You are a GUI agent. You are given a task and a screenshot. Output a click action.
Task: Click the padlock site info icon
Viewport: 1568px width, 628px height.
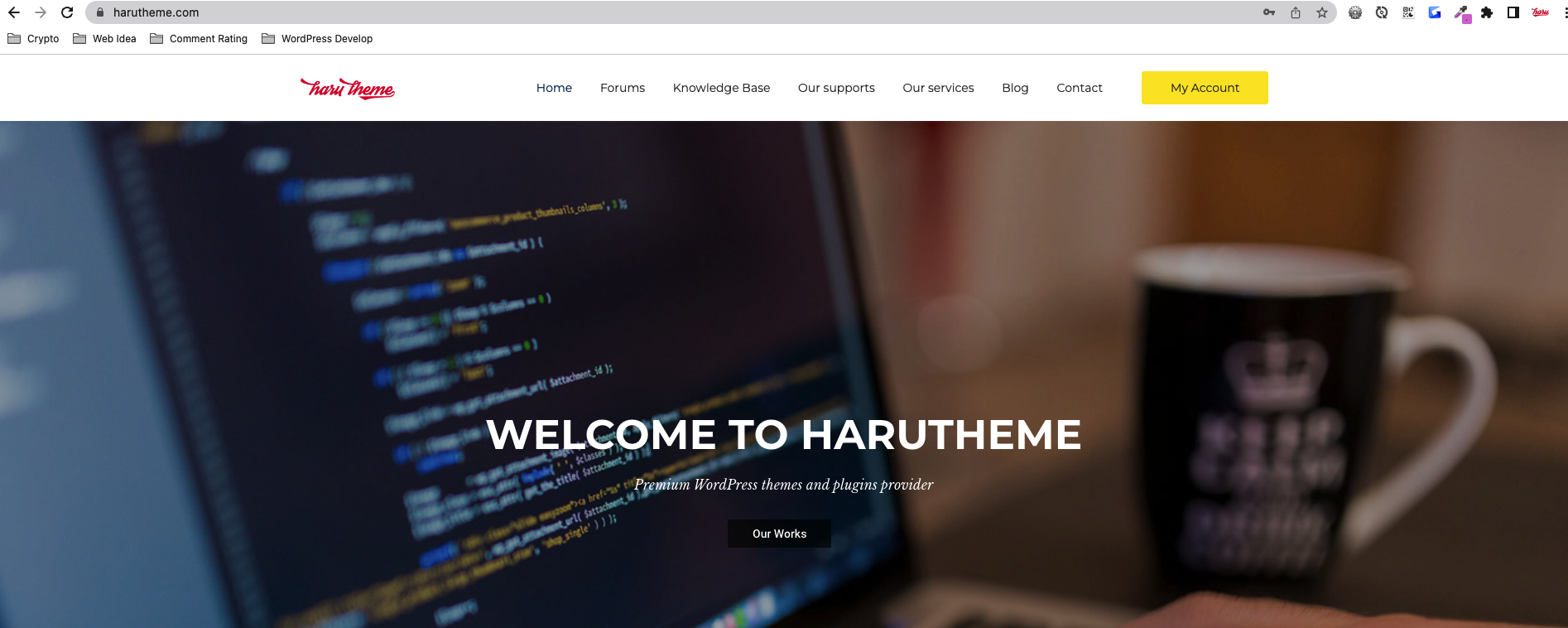(100, 12)
